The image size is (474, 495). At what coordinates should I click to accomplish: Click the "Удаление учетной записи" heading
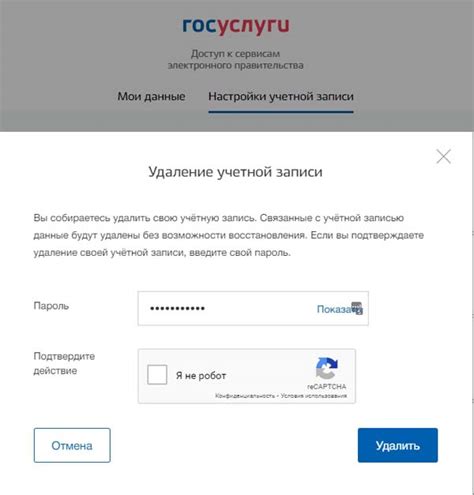[235, 172]
